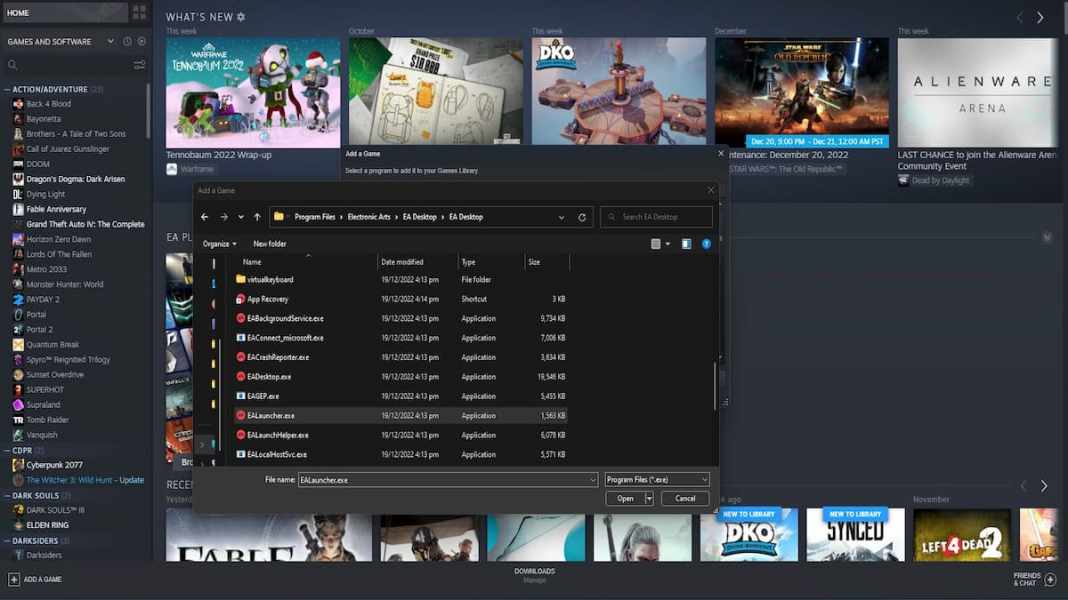Open the Program Files (*.exe) file type dropdown
Screen dimensions: 1068x600
coord(660,479)
